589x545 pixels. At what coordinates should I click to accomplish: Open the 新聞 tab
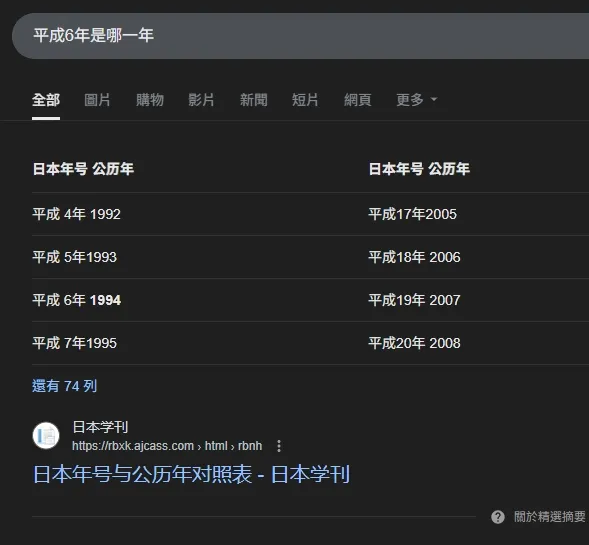point(254,100)
